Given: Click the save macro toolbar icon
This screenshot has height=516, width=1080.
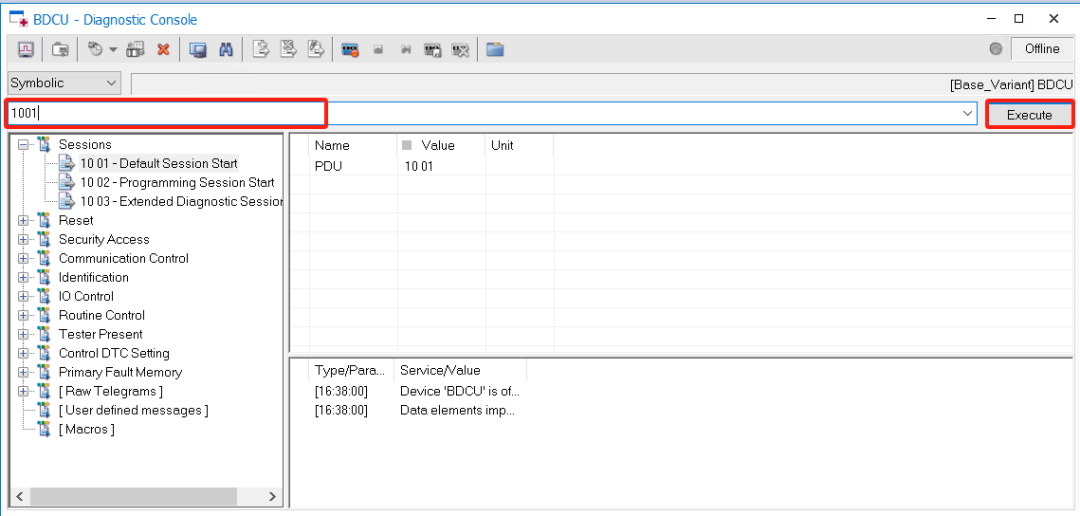Looking at the screenshot, I should (433, 50).
